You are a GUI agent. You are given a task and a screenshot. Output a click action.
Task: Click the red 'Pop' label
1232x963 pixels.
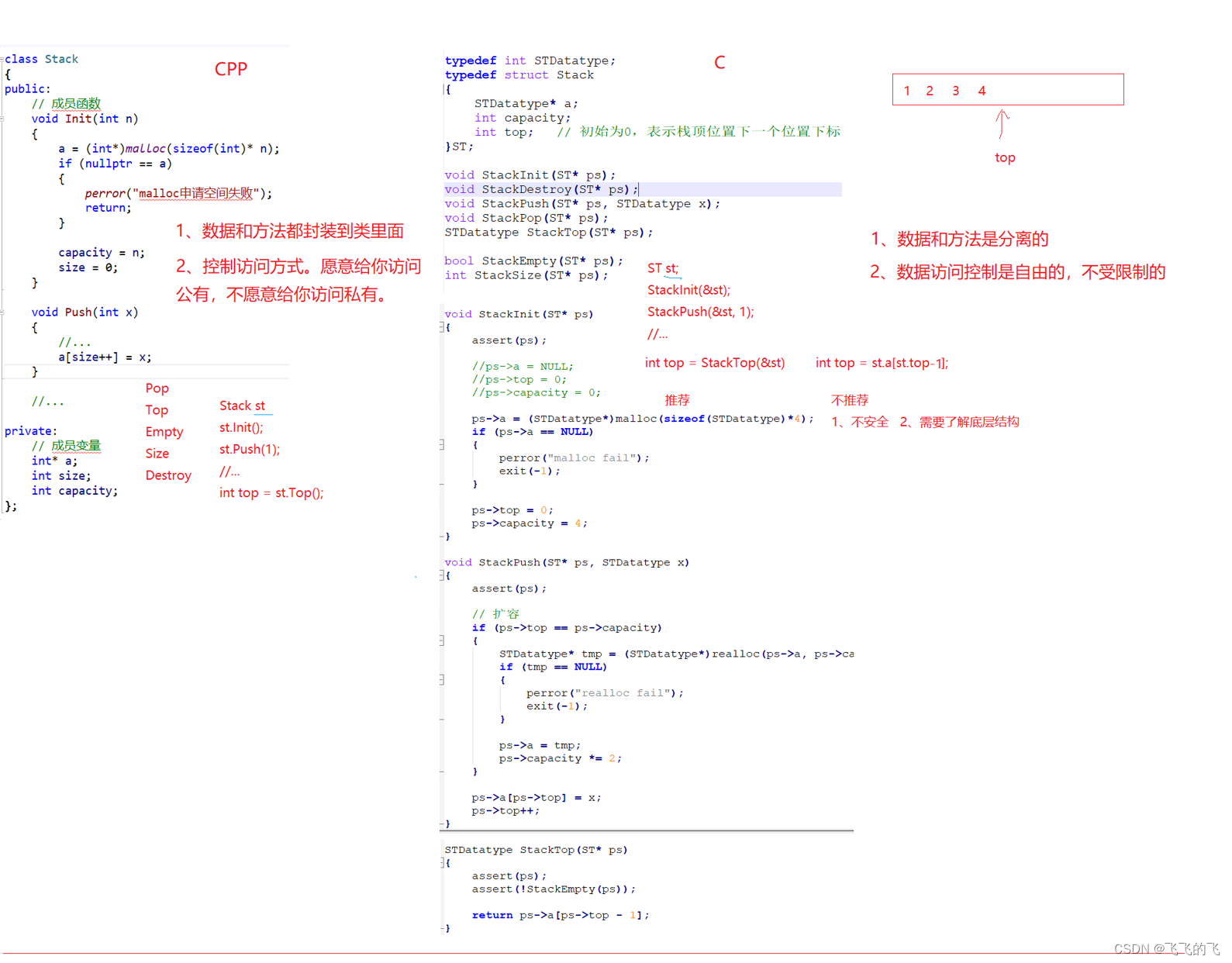[157, 388]
